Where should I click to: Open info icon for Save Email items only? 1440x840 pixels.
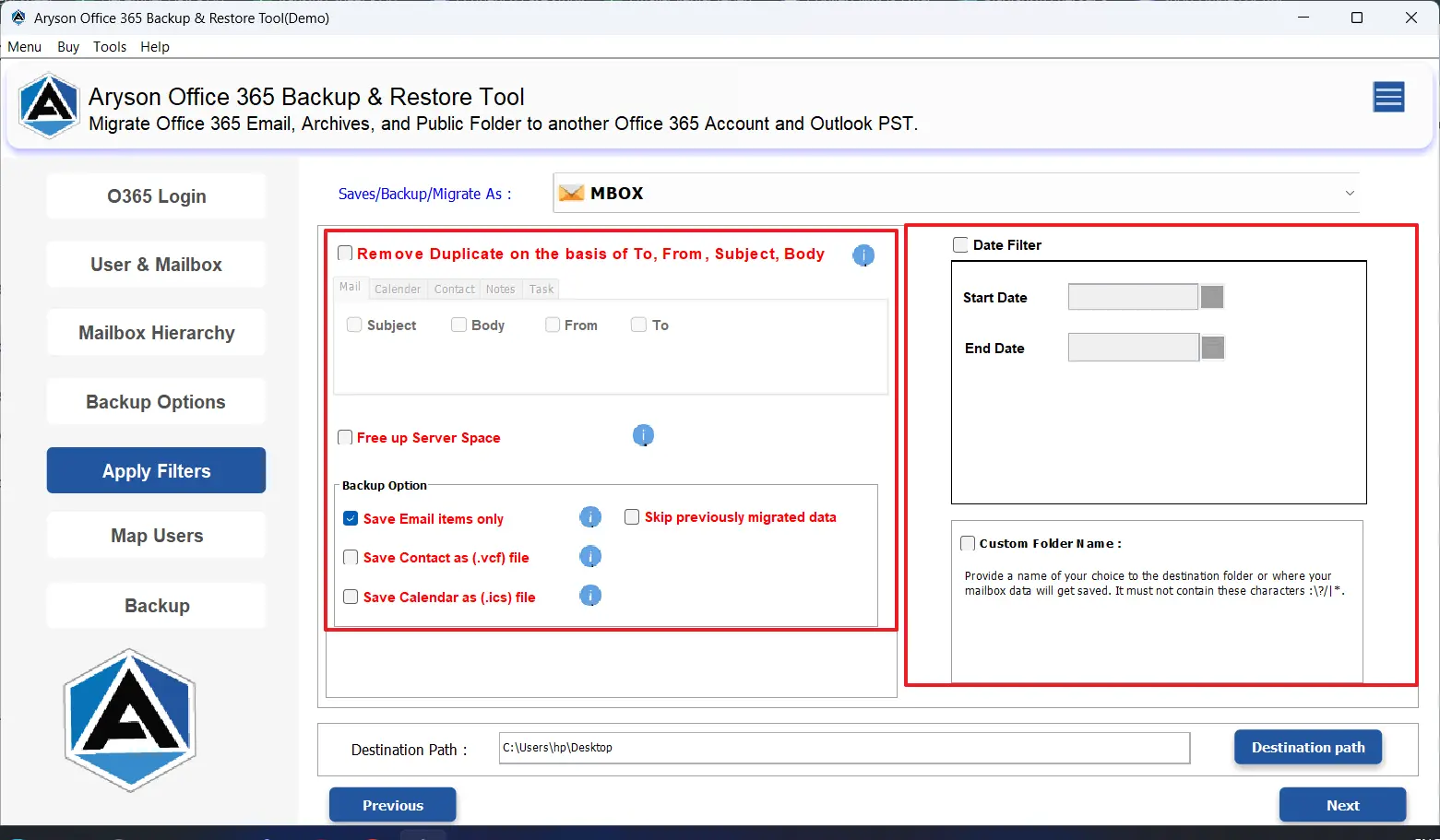coord(589,517)
